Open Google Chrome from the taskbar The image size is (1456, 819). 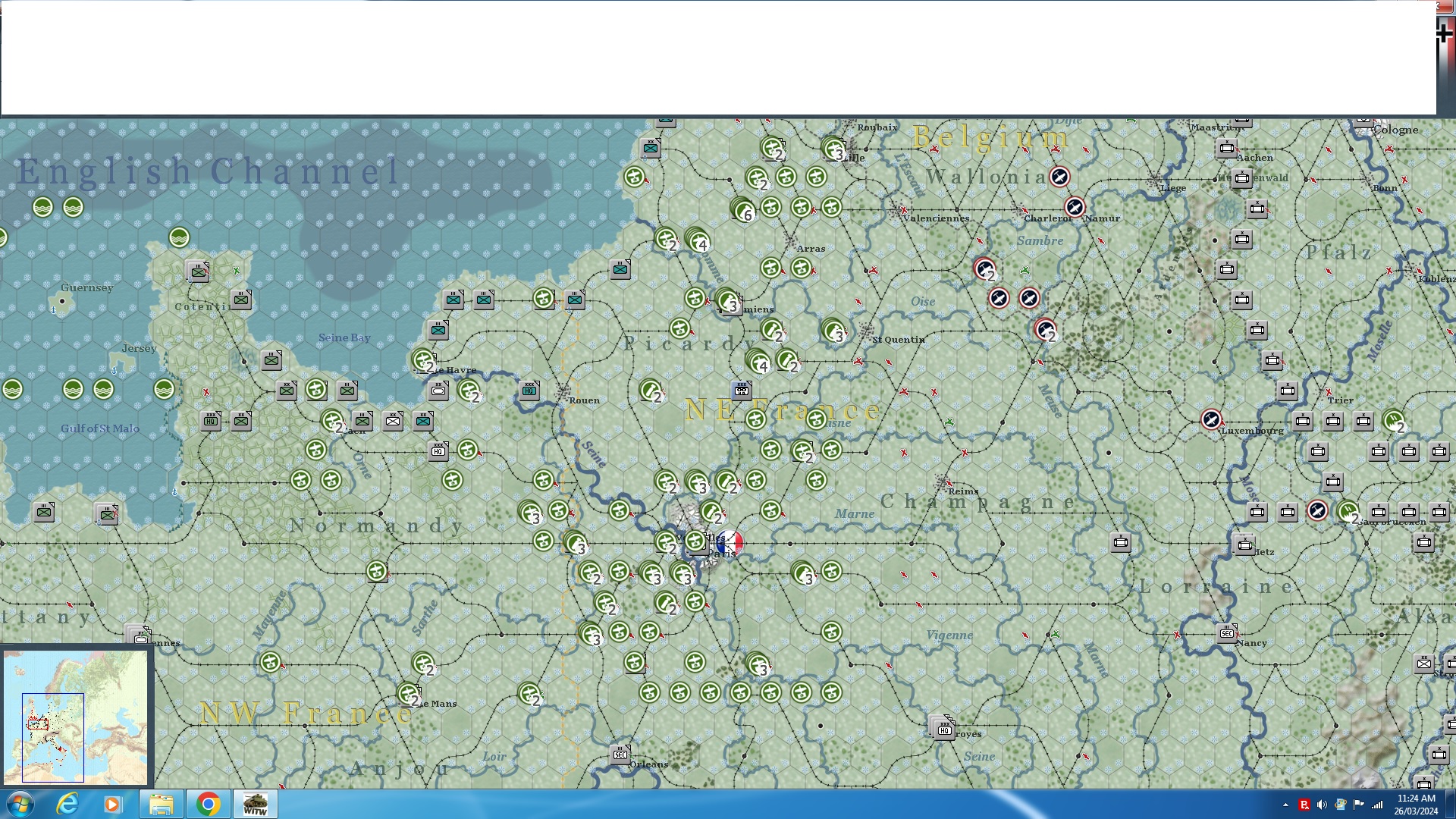click(x=208, y=804)
